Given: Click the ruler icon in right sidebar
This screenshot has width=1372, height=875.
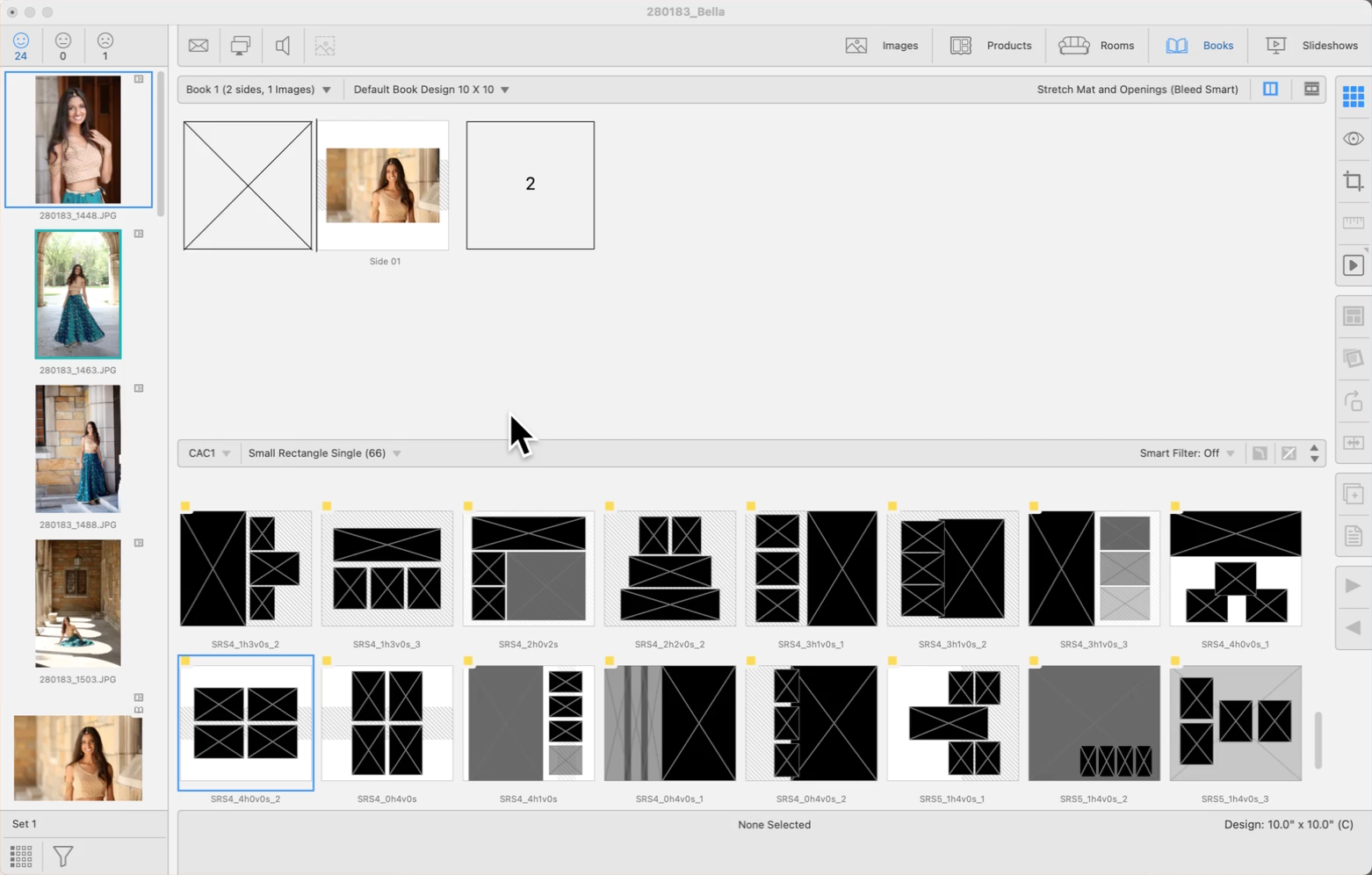Looking at the screenshot, I should (1353, 223).
